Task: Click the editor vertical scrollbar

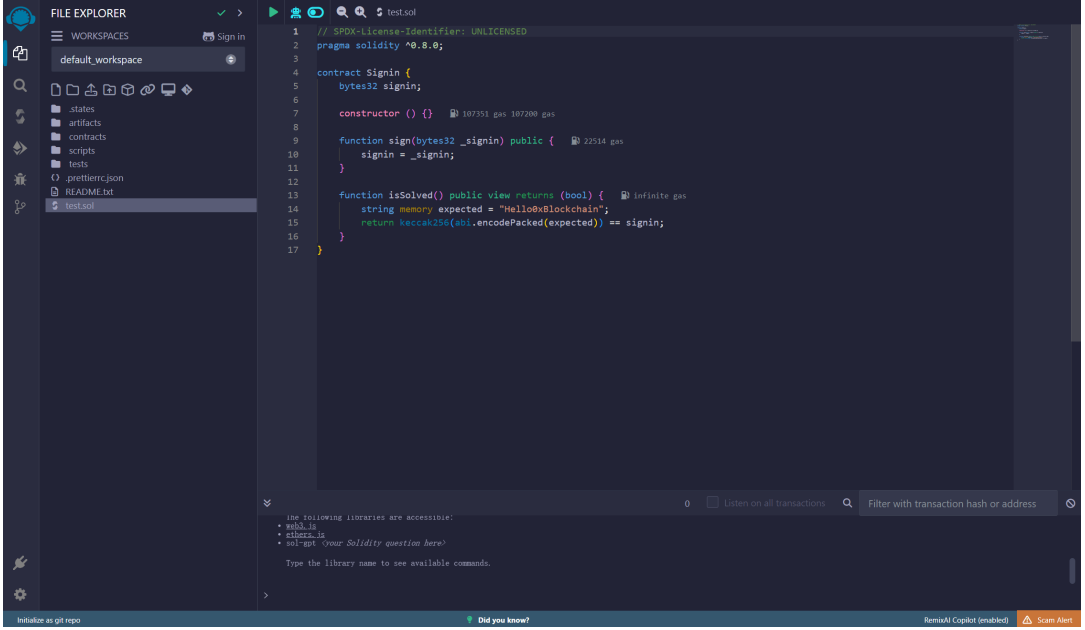Action: pos(1075,183)
